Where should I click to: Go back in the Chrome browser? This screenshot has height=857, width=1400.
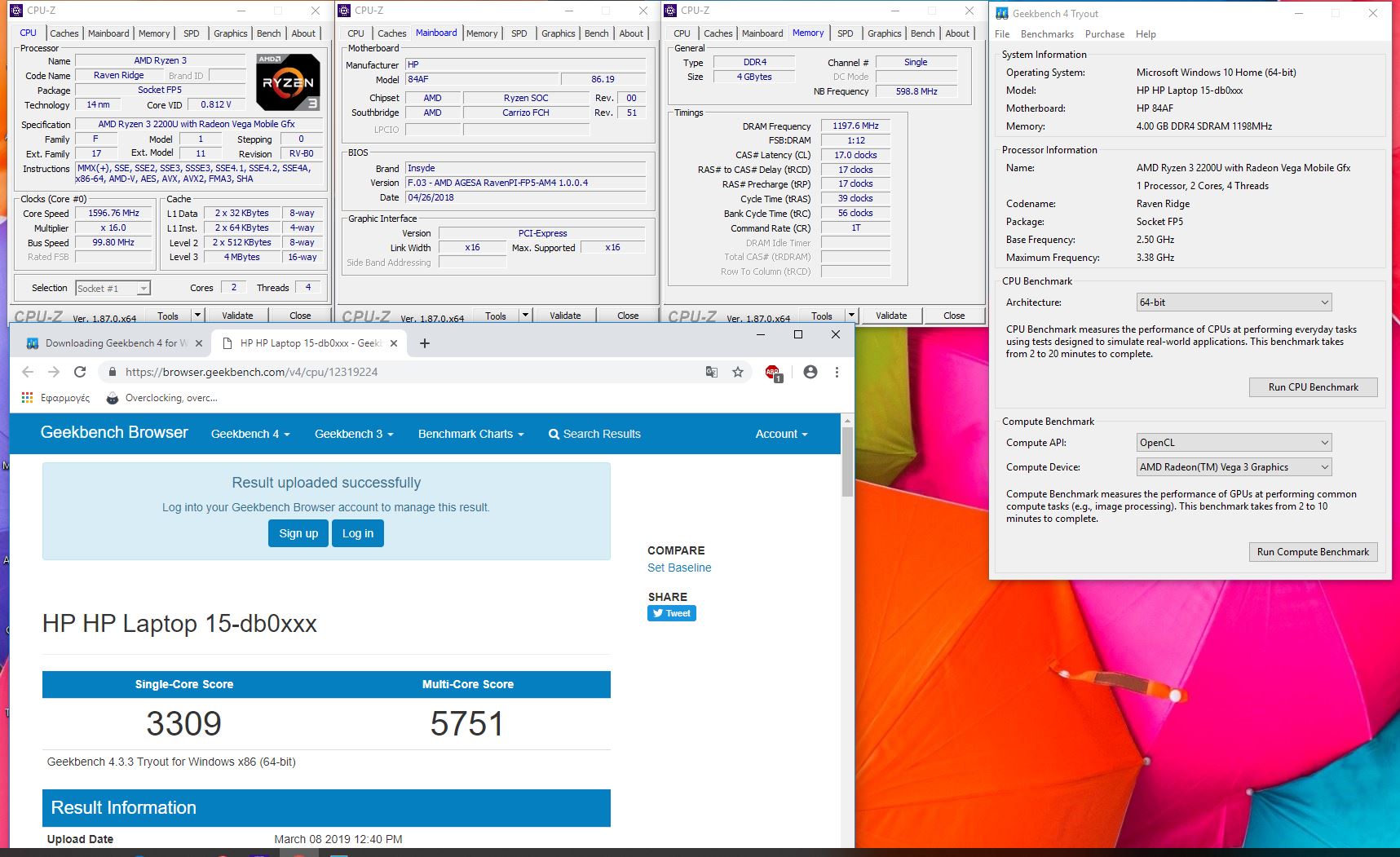point(28,372)
